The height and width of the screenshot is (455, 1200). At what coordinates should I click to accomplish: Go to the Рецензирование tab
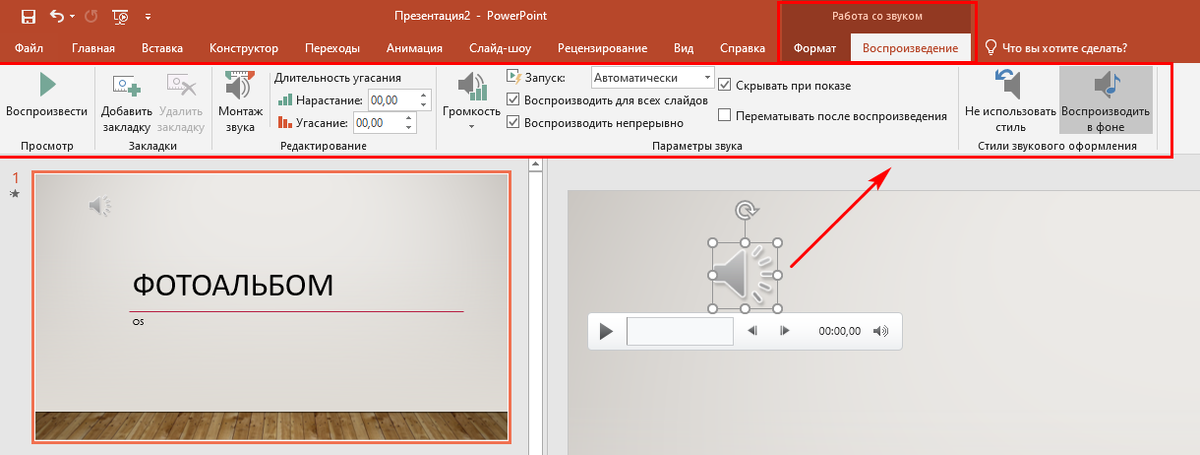[602, 47]
